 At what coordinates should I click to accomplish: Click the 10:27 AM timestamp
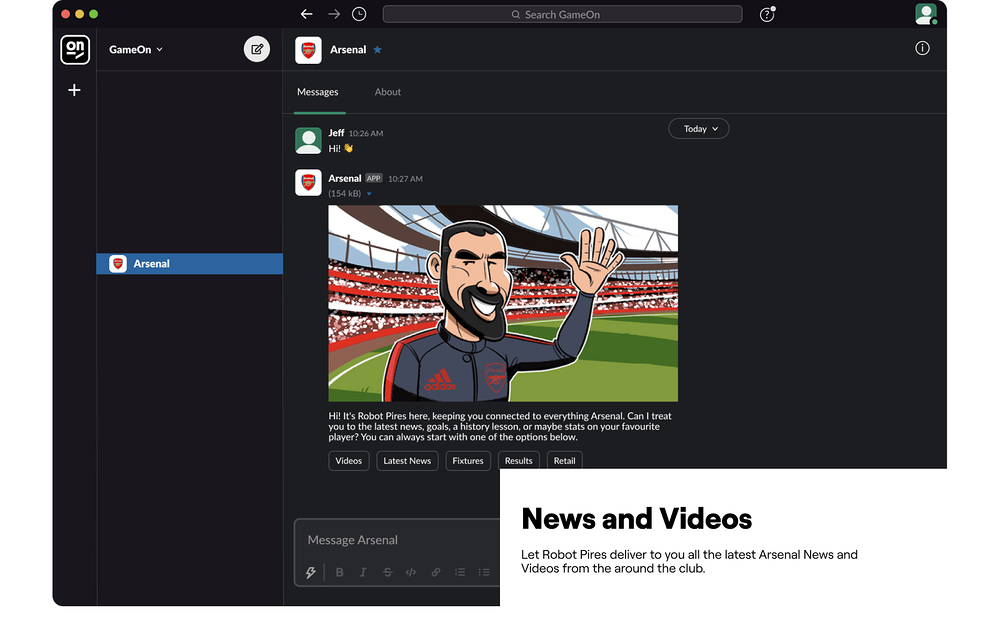406,179
